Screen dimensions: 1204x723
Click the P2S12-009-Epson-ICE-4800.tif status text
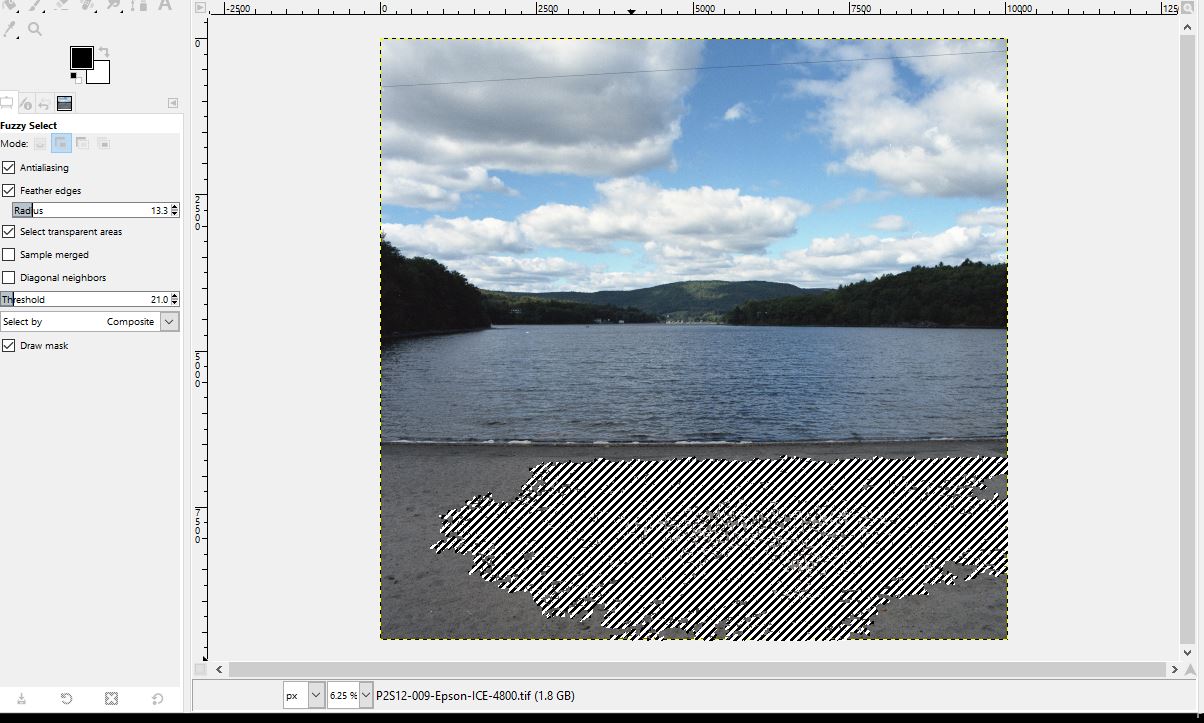click(x=476, y=695)
